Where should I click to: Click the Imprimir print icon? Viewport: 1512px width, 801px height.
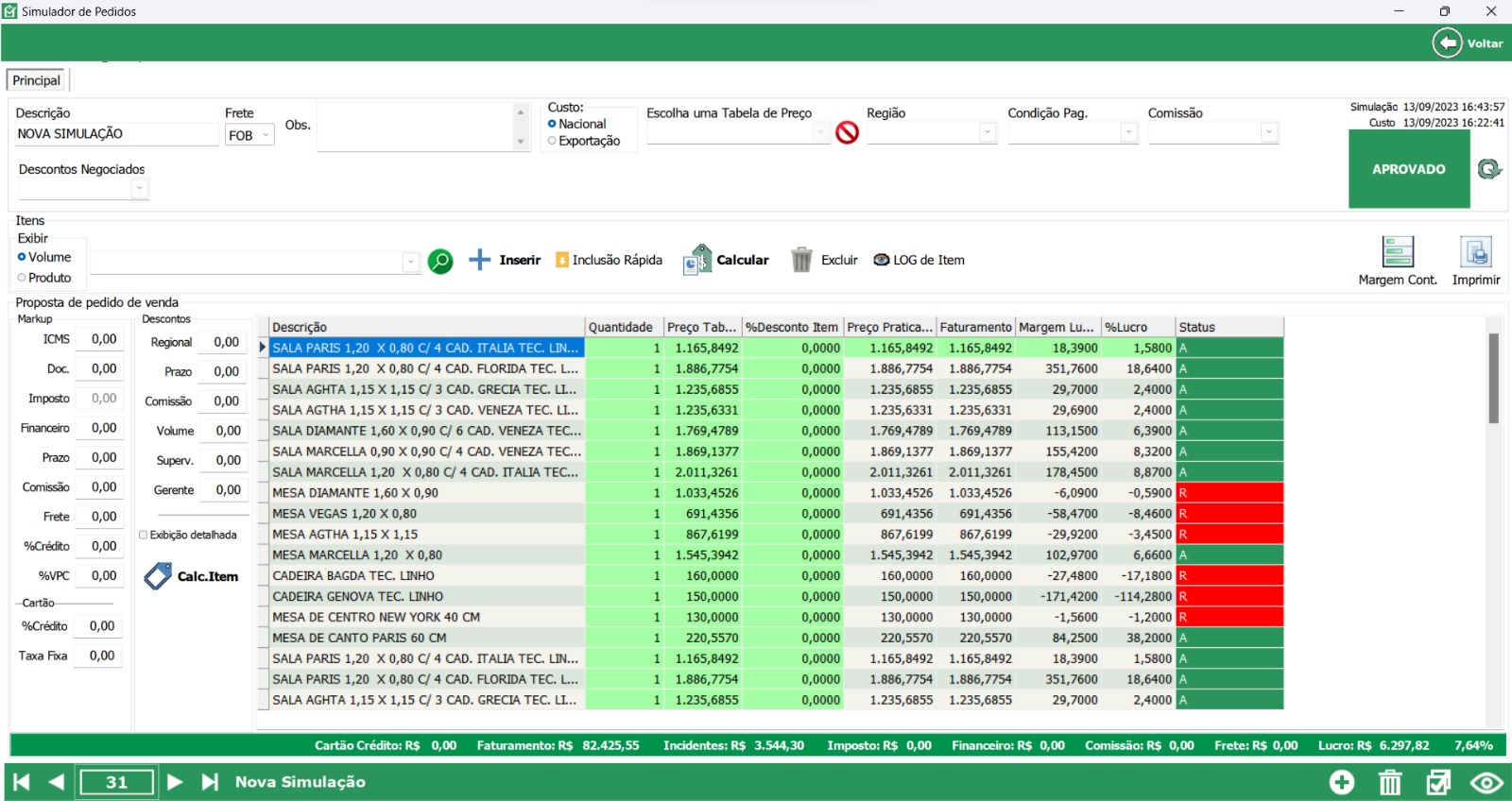(1475, 253)
